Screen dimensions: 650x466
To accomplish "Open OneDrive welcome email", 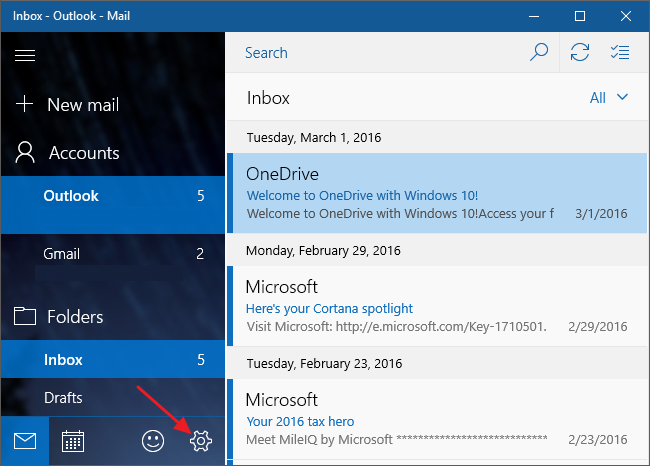I will click(437, 193).
